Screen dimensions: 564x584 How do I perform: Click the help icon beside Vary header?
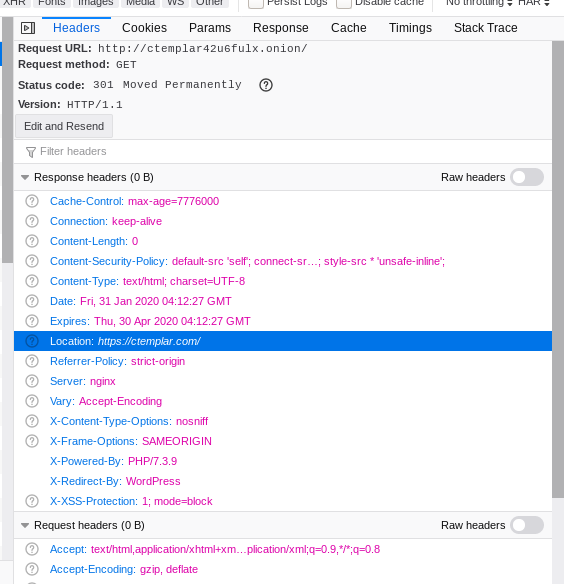pos(32,401)
